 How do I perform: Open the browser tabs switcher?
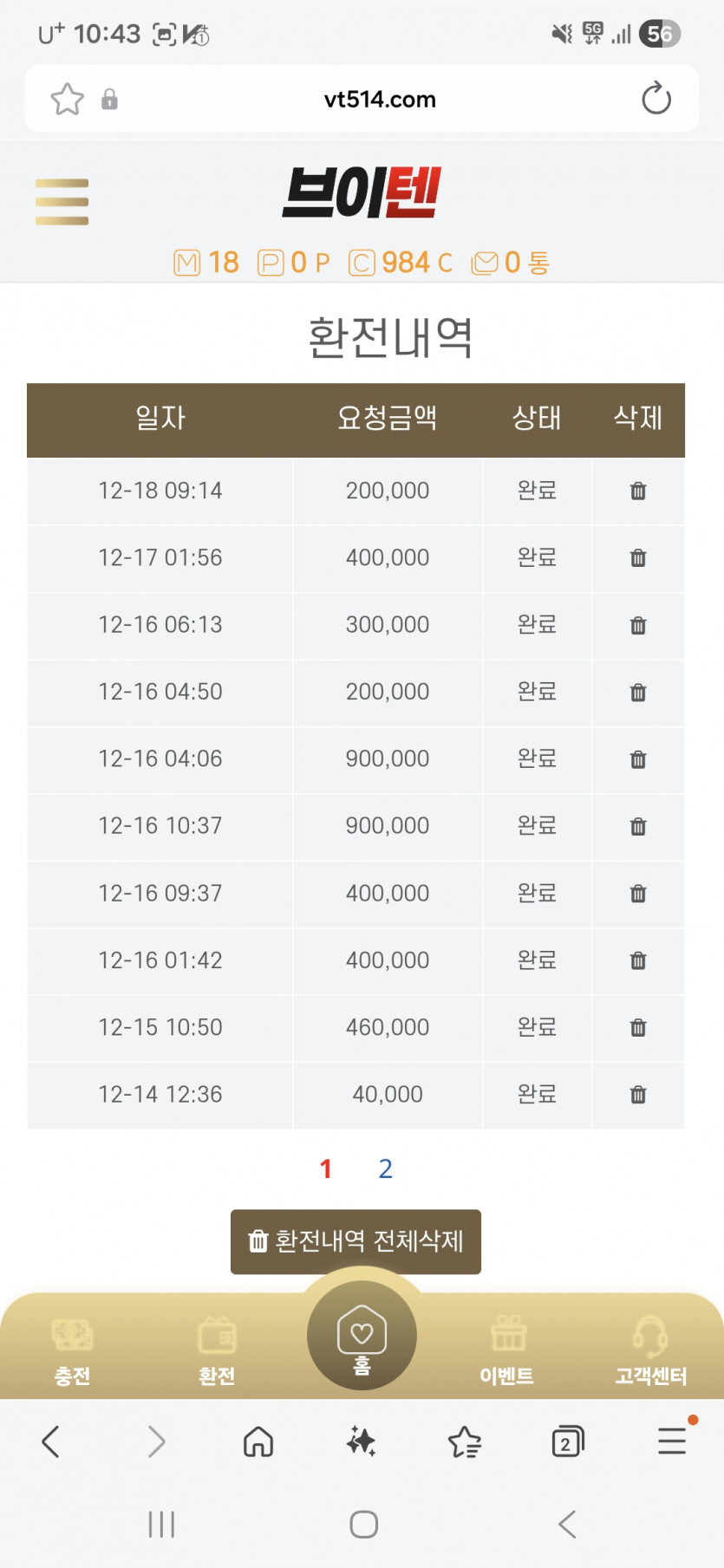tap(567, 1442)
